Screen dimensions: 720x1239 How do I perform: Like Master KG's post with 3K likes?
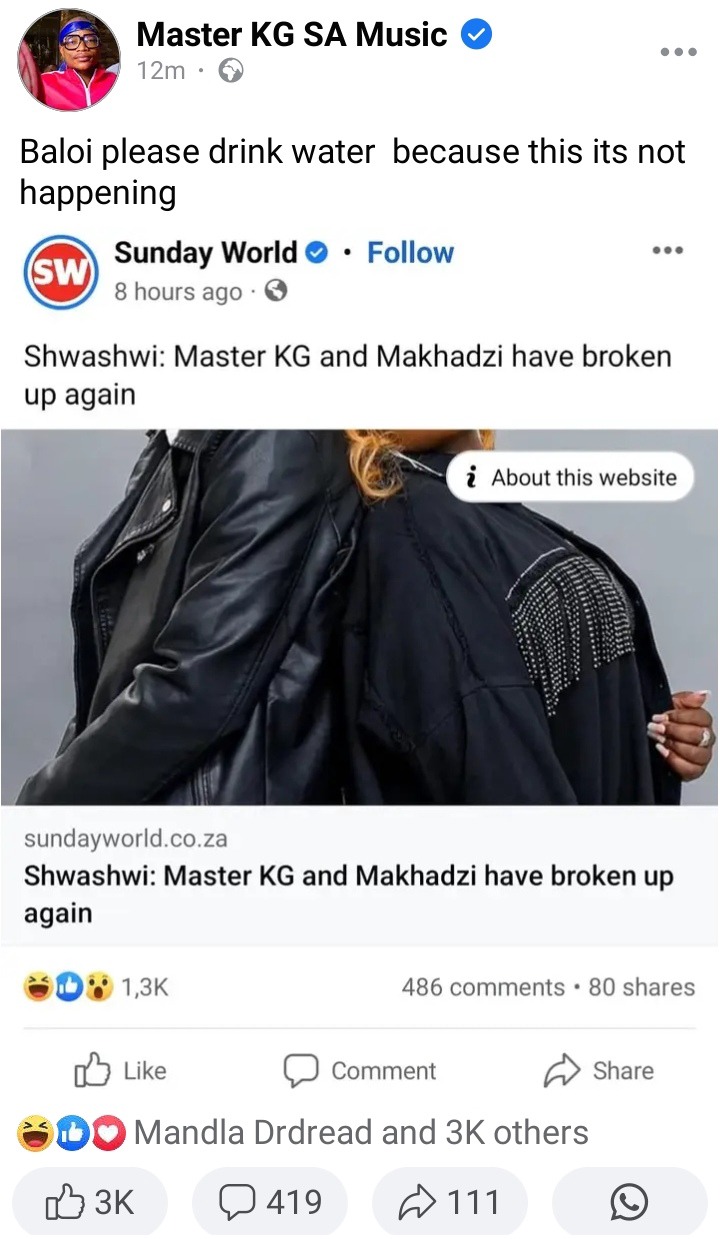[x=90, y=1201]
